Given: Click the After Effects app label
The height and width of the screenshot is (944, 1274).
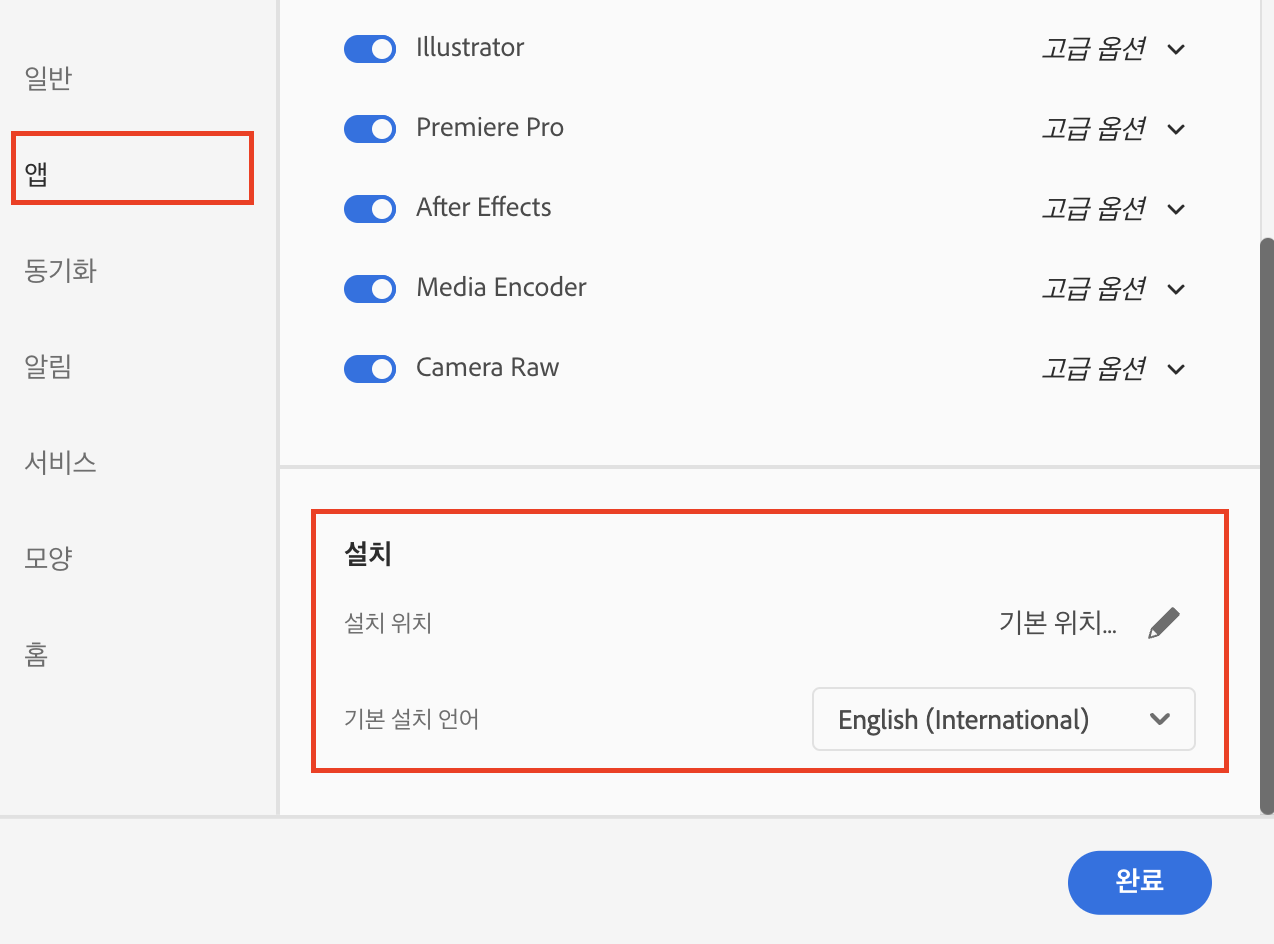Looking at the screenshot, I should click(x=484, y=208).
